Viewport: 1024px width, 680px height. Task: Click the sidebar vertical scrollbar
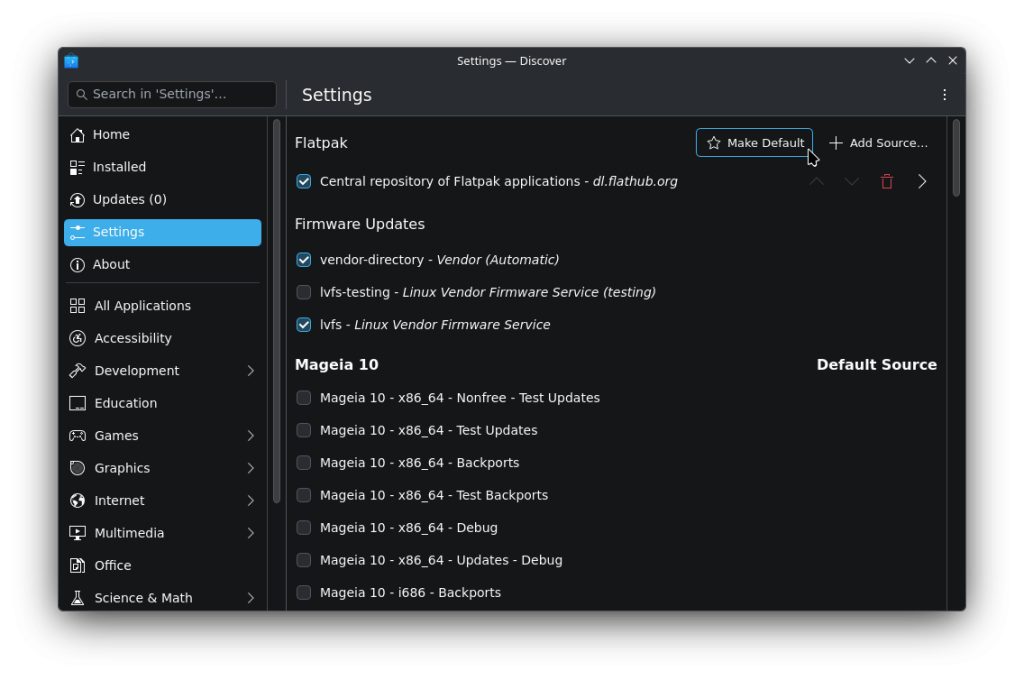point(276,311)
